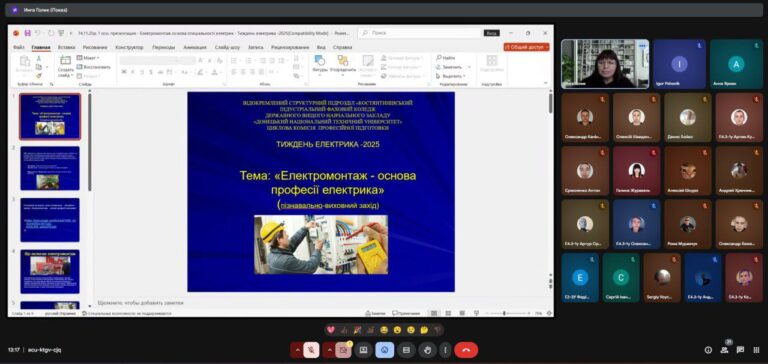Image resolution: width=768 pixels, height=364 pixels.
Task: Select participant tile with letter A avatar
Action: point(736,64)
